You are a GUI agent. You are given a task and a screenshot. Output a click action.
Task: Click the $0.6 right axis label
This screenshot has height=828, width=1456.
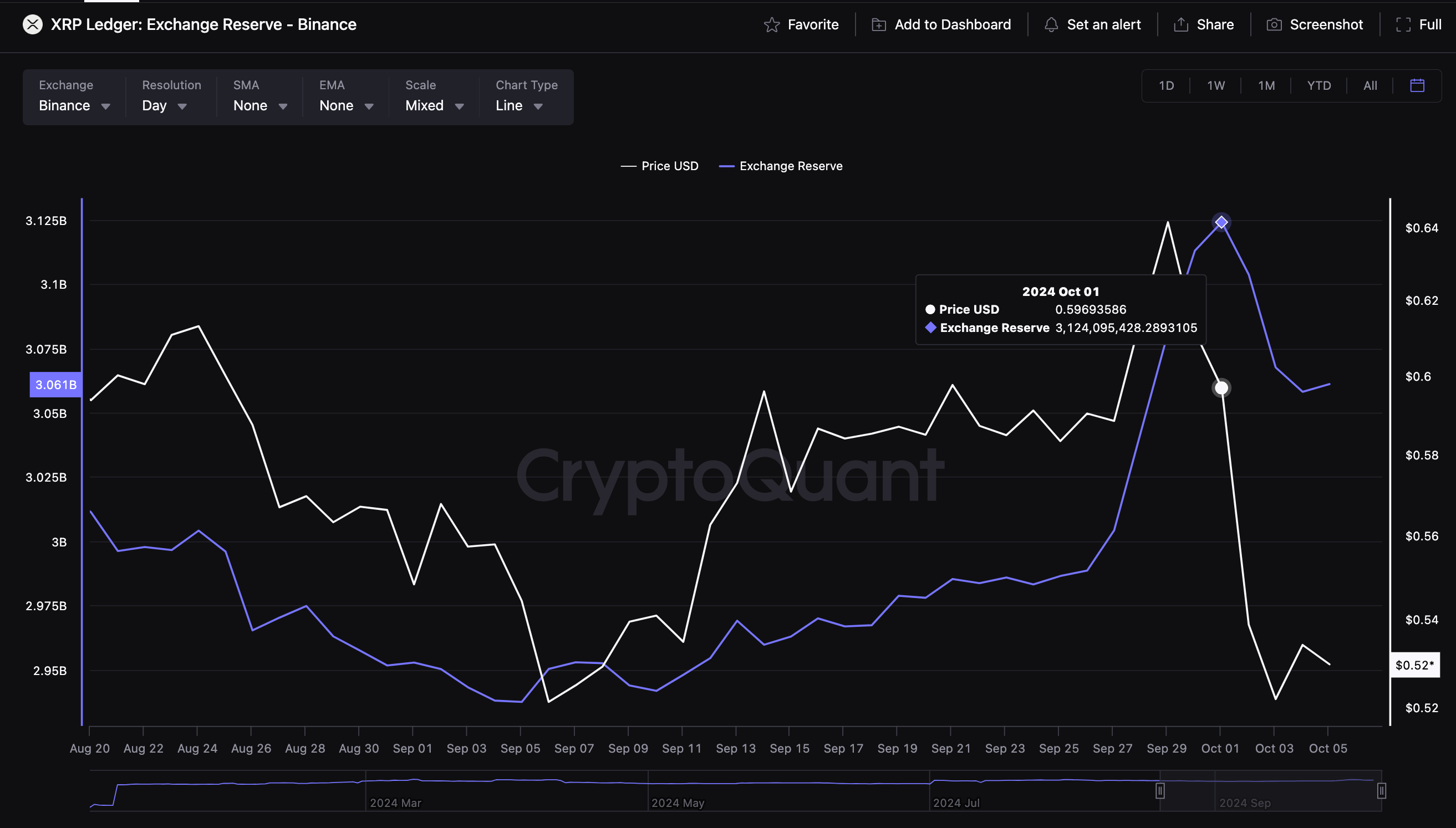tap(1418, 376)
